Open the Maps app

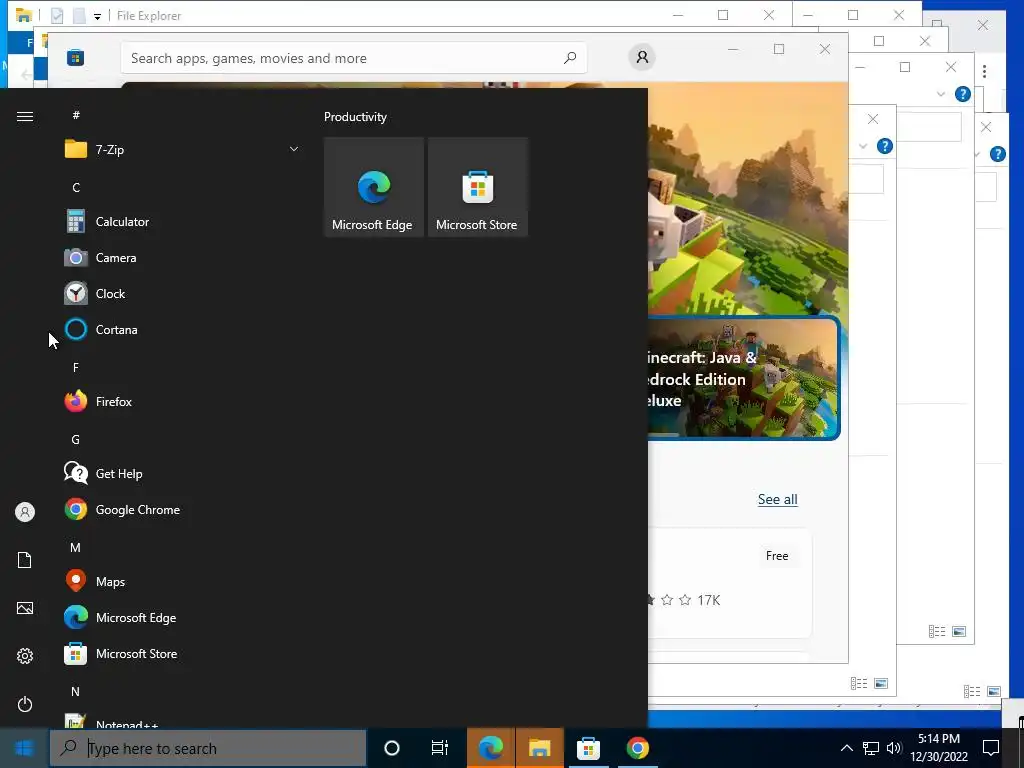point(182,581)
